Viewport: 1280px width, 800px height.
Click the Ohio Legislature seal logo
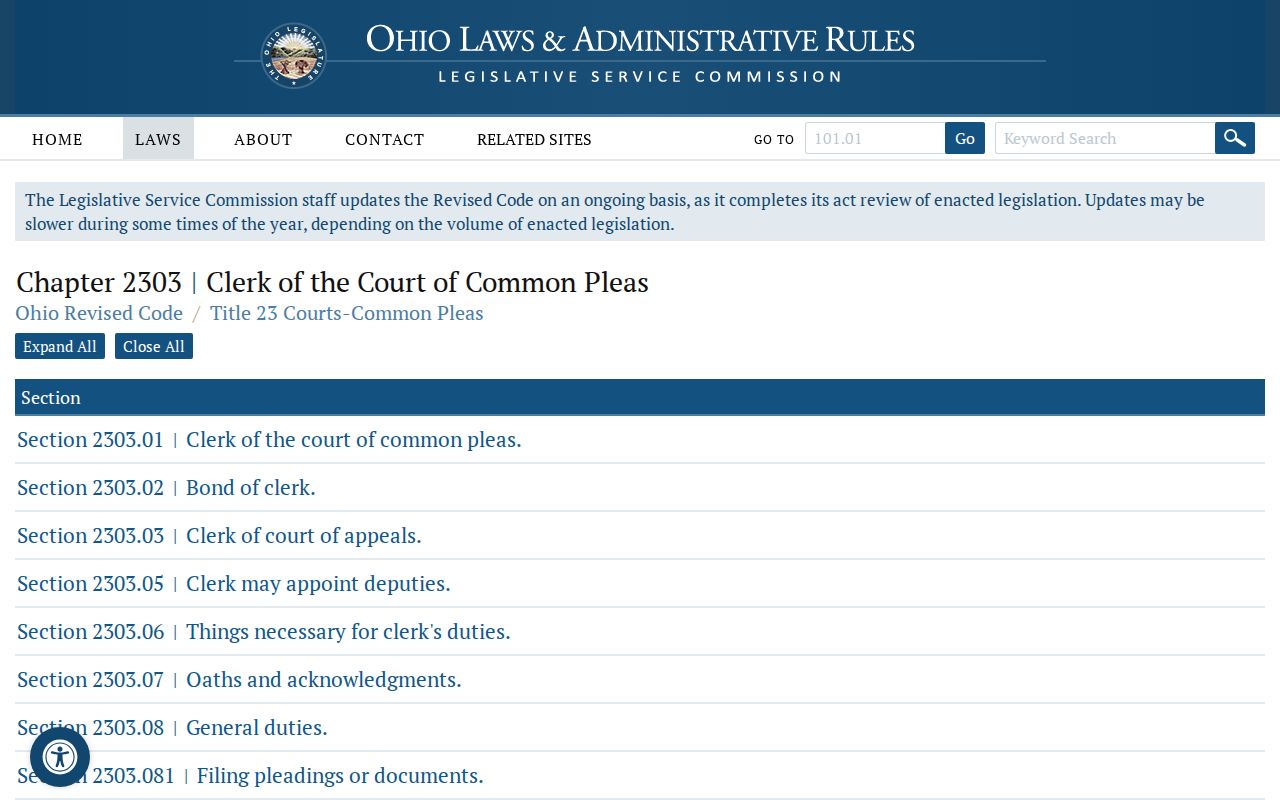click(294, 56)
